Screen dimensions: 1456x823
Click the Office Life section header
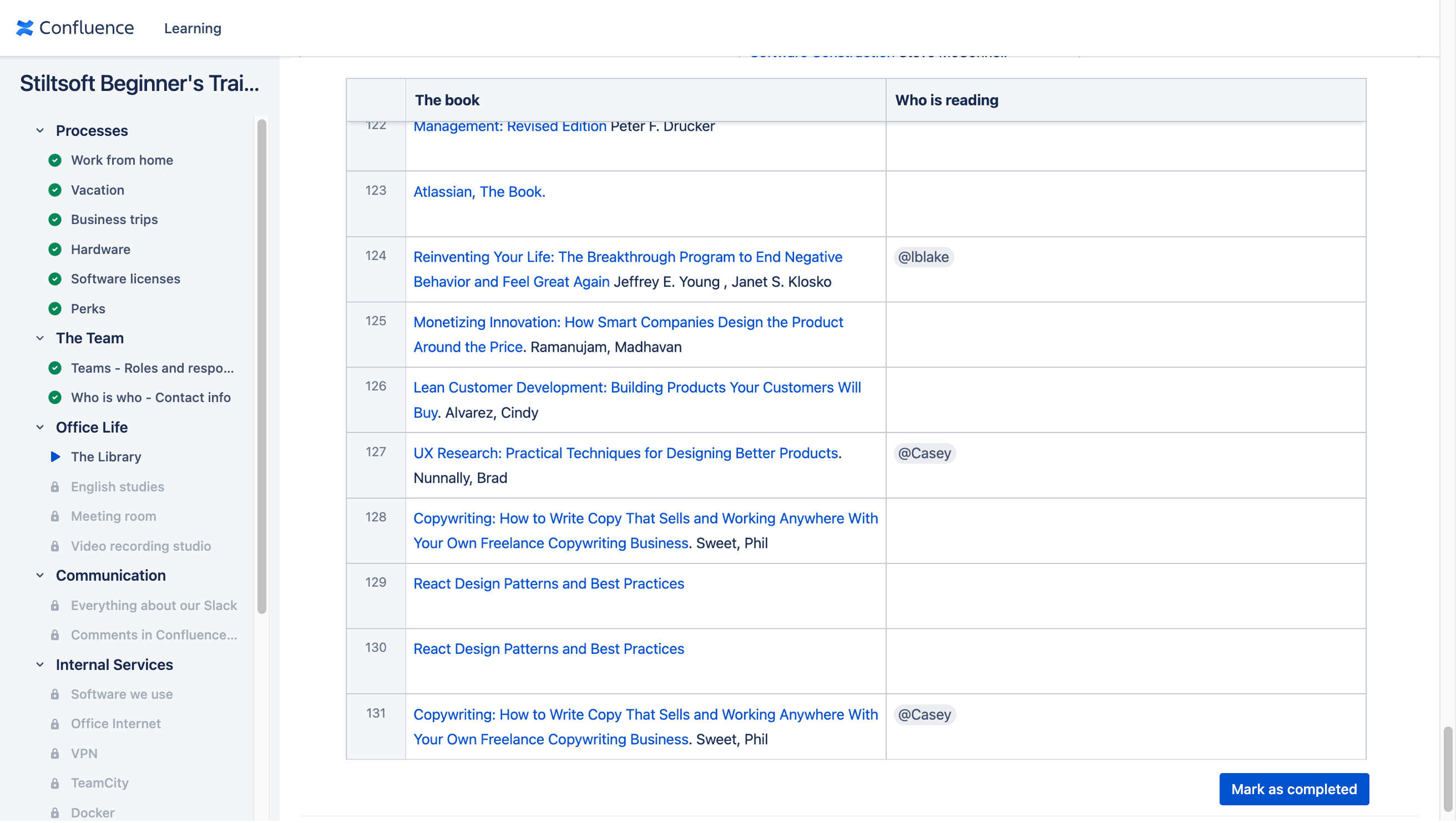[x=92, y=427]
